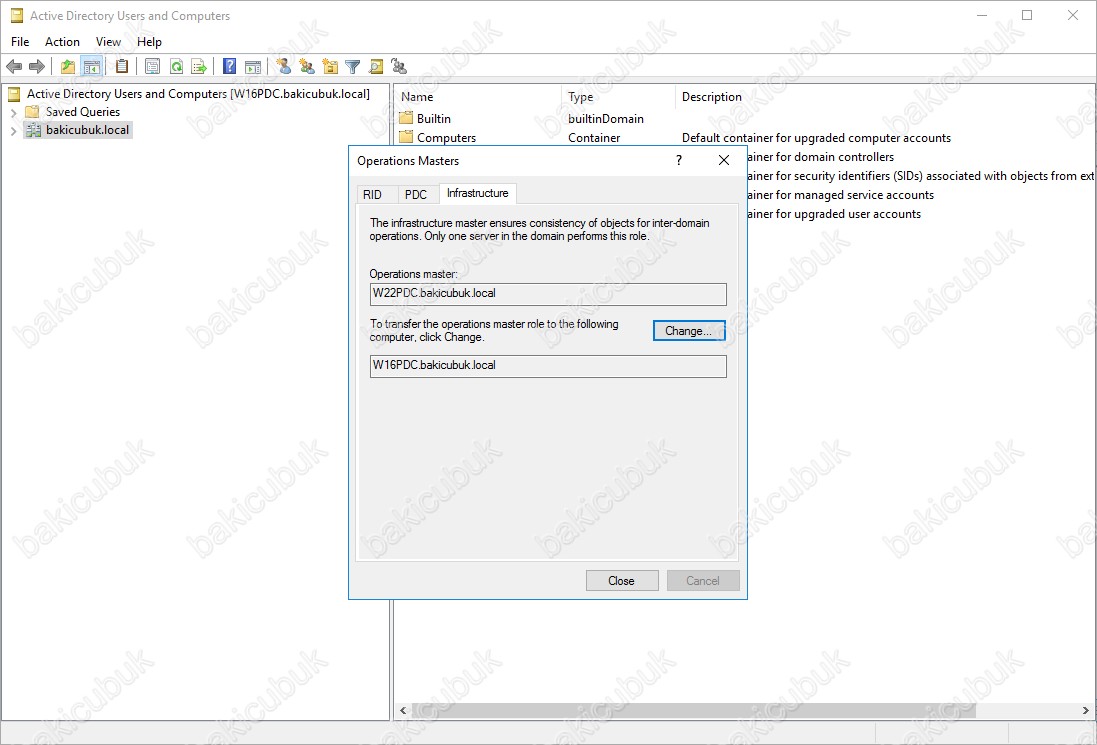Screen dimensions: 1097x745
Task: Click the Find objects toolbar icon
Action: (x=376, y=66)
